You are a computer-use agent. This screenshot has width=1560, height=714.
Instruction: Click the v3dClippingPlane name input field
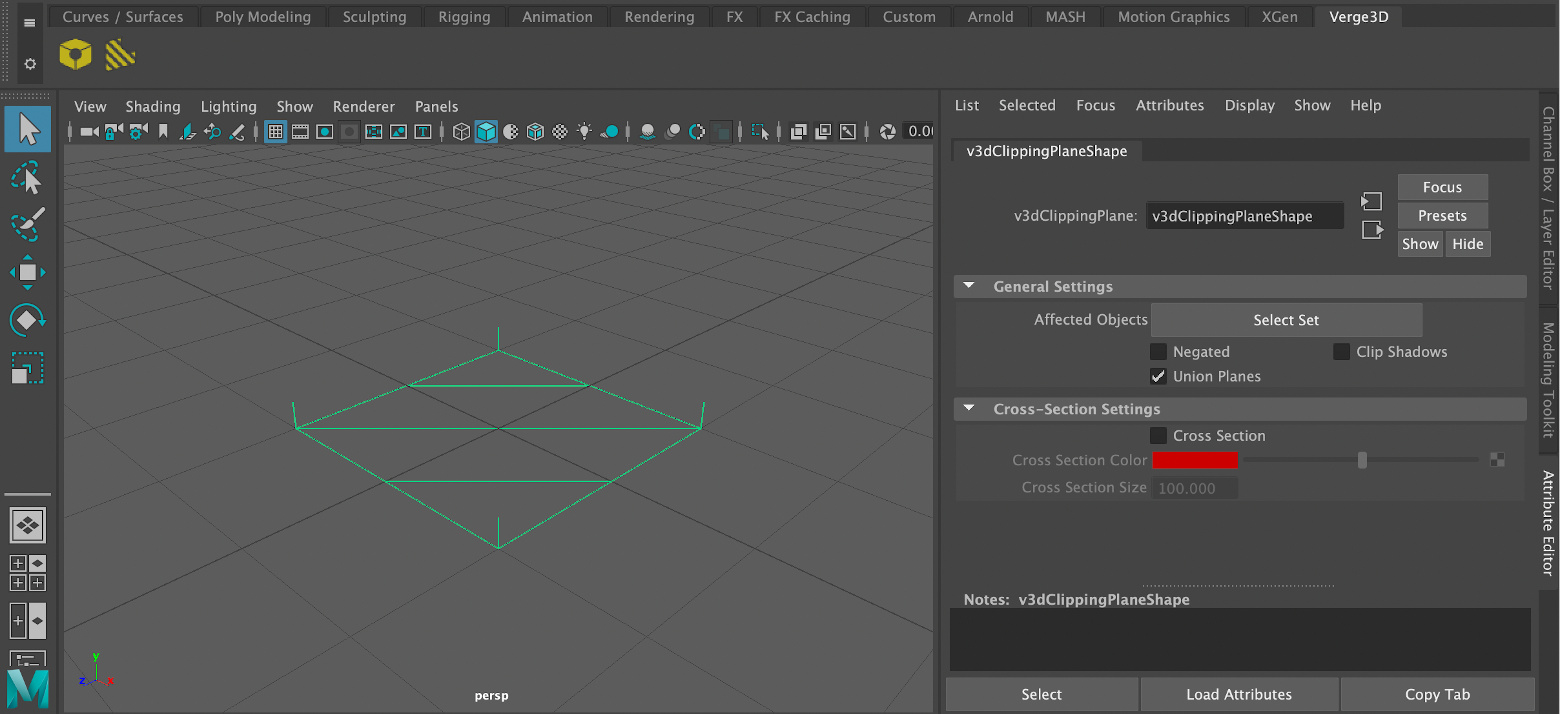click(x=1245, y=216)
